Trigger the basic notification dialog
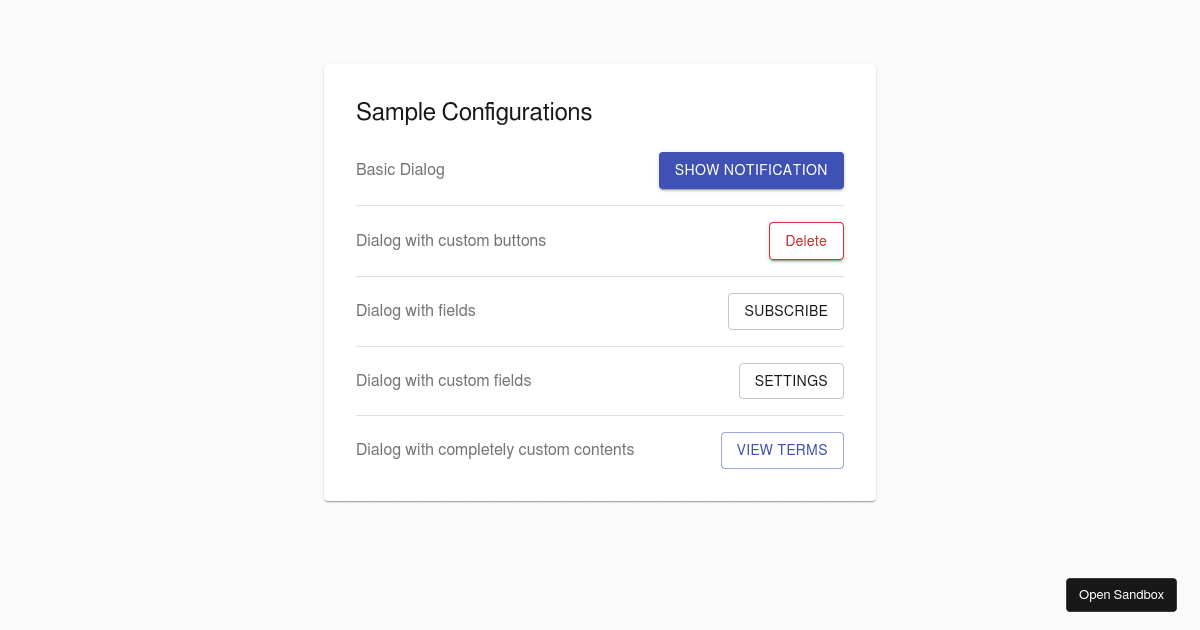The image size is (1200, 630). click(751, 170)
